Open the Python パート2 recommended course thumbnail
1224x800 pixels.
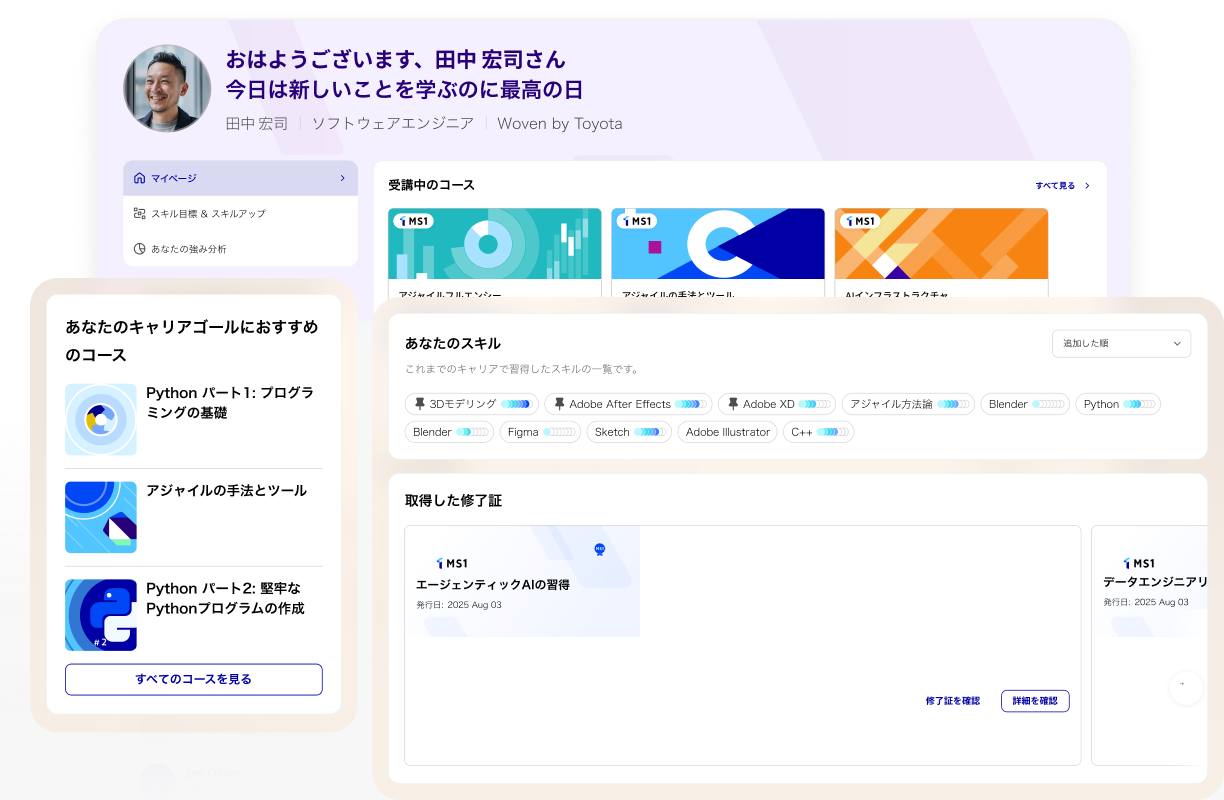coord(101,616)
